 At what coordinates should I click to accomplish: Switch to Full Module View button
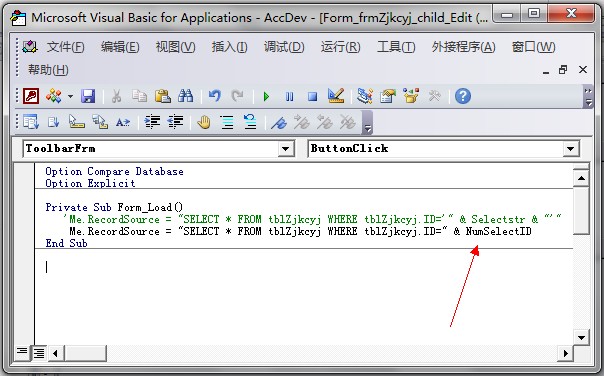39,352
